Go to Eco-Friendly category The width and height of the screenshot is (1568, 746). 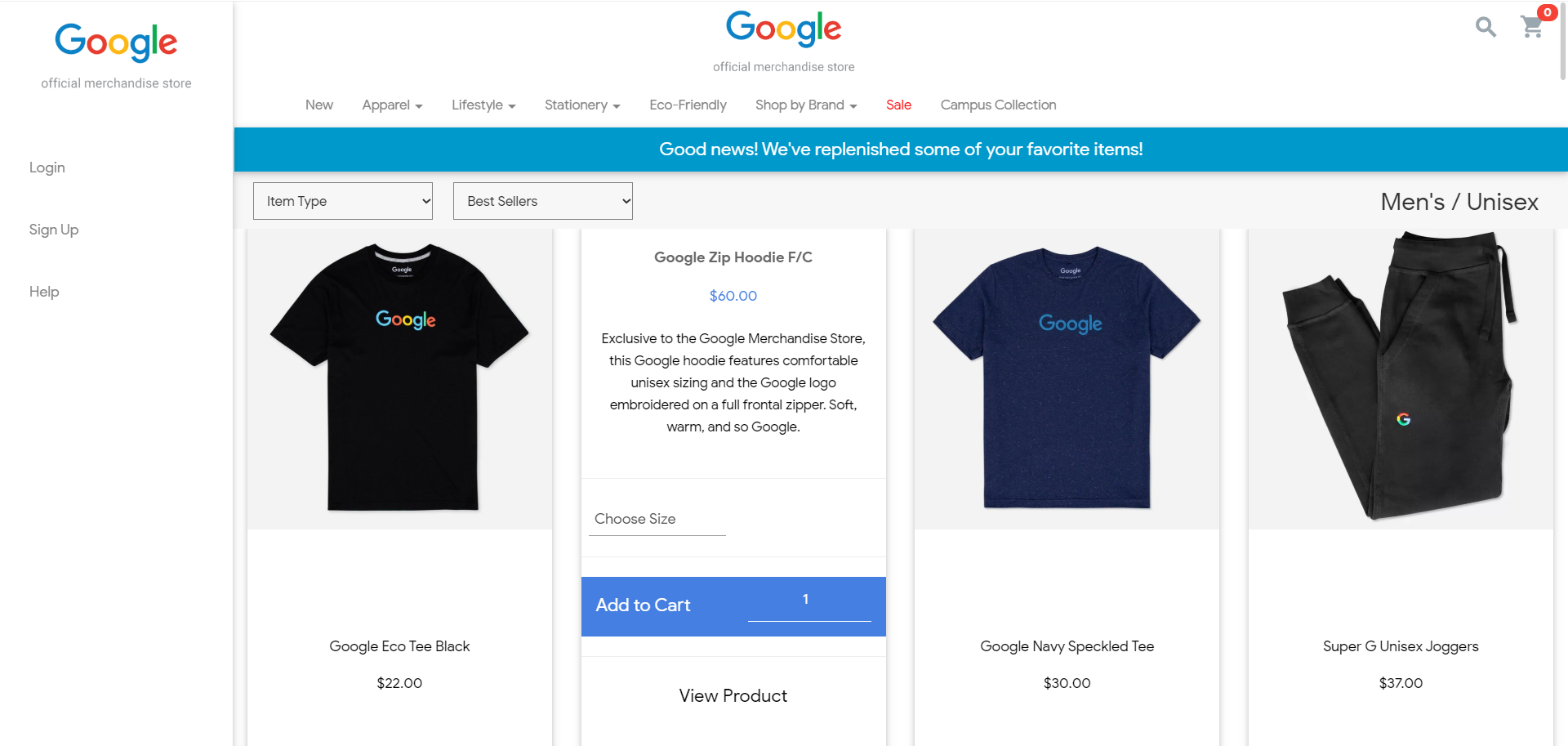688,105
